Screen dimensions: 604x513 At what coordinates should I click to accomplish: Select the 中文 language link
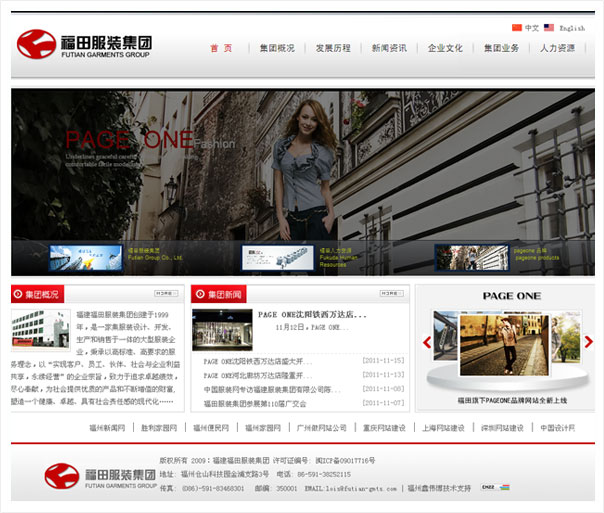[532, 28]
